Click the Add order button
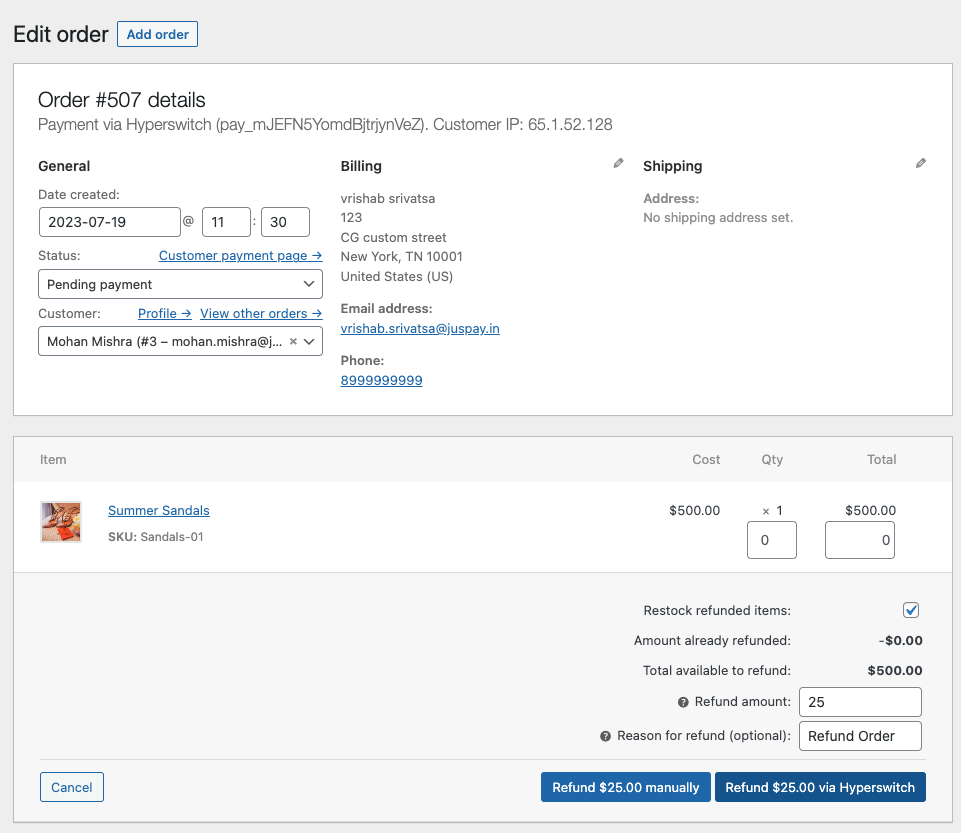This screenshot has width=961, height=833. [x=157, y=34]
